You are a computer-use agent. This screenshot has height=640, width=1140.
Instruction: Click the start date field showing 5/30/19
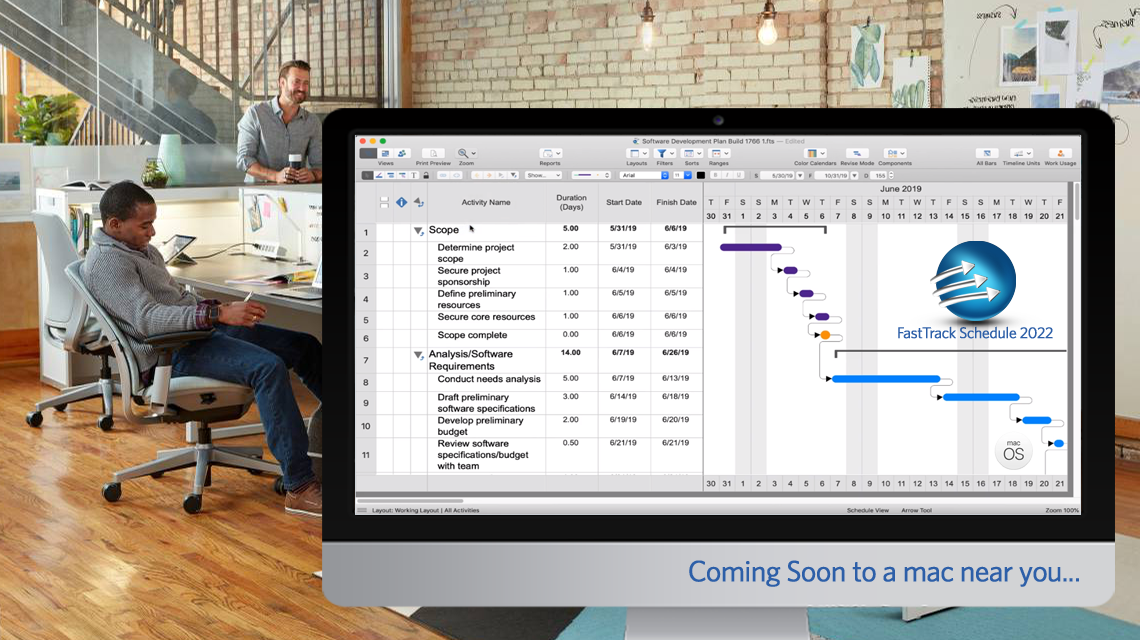click(x=781, y=175)
